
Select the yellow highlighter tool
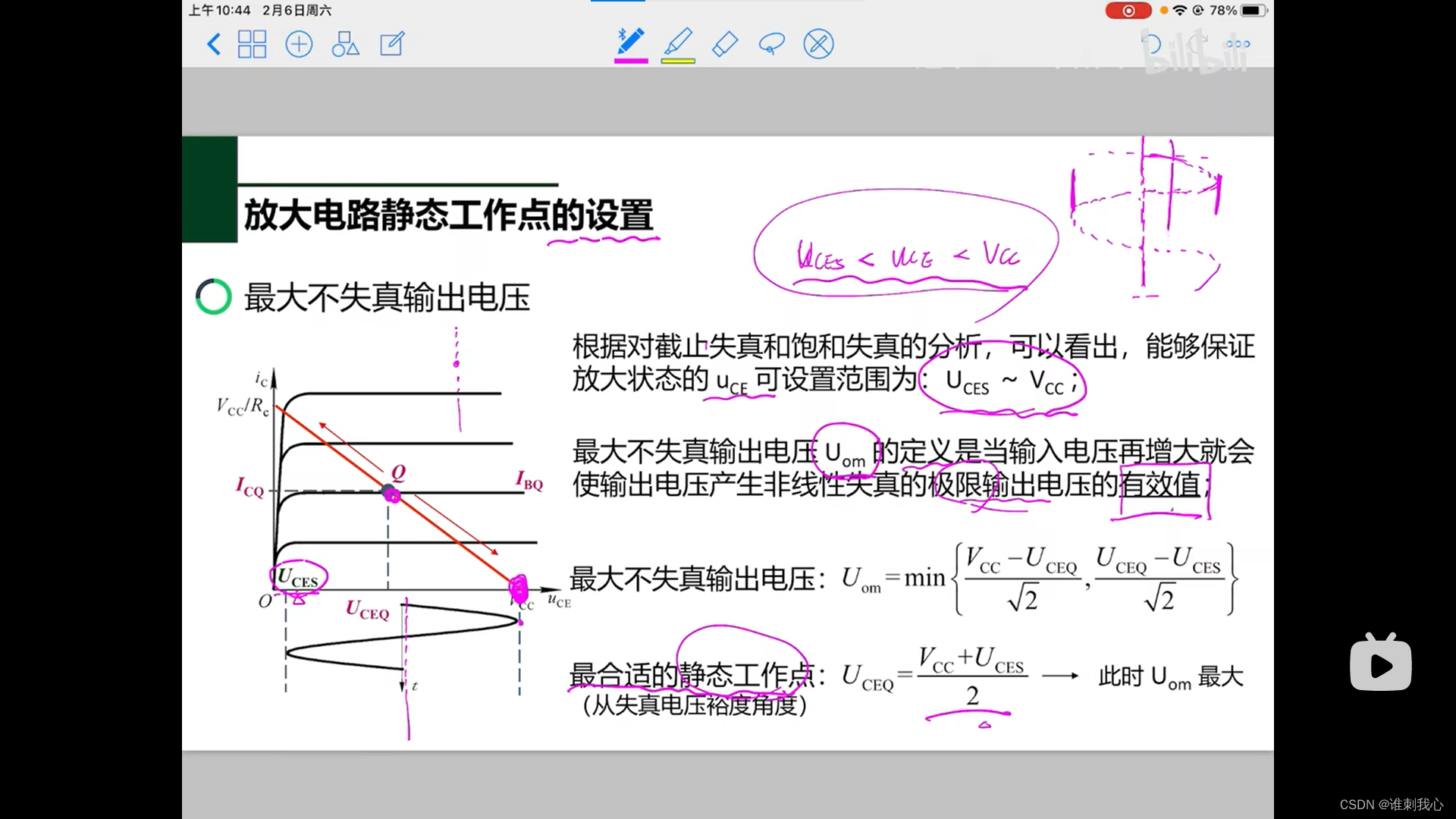click(x=678, y=41)
